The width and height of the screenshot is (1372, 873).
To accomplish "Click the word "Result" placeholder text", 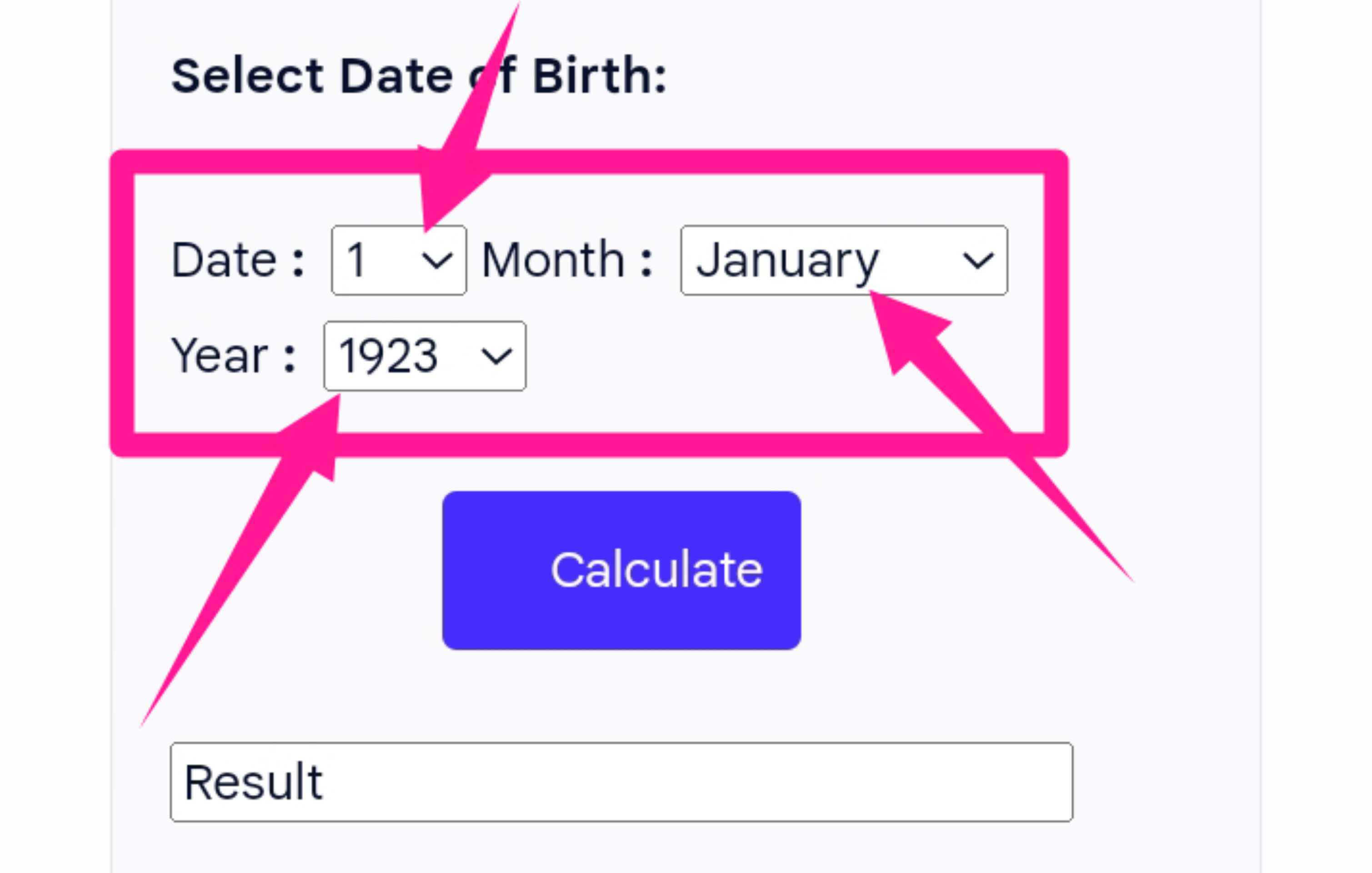I will (x=254, y=783).
